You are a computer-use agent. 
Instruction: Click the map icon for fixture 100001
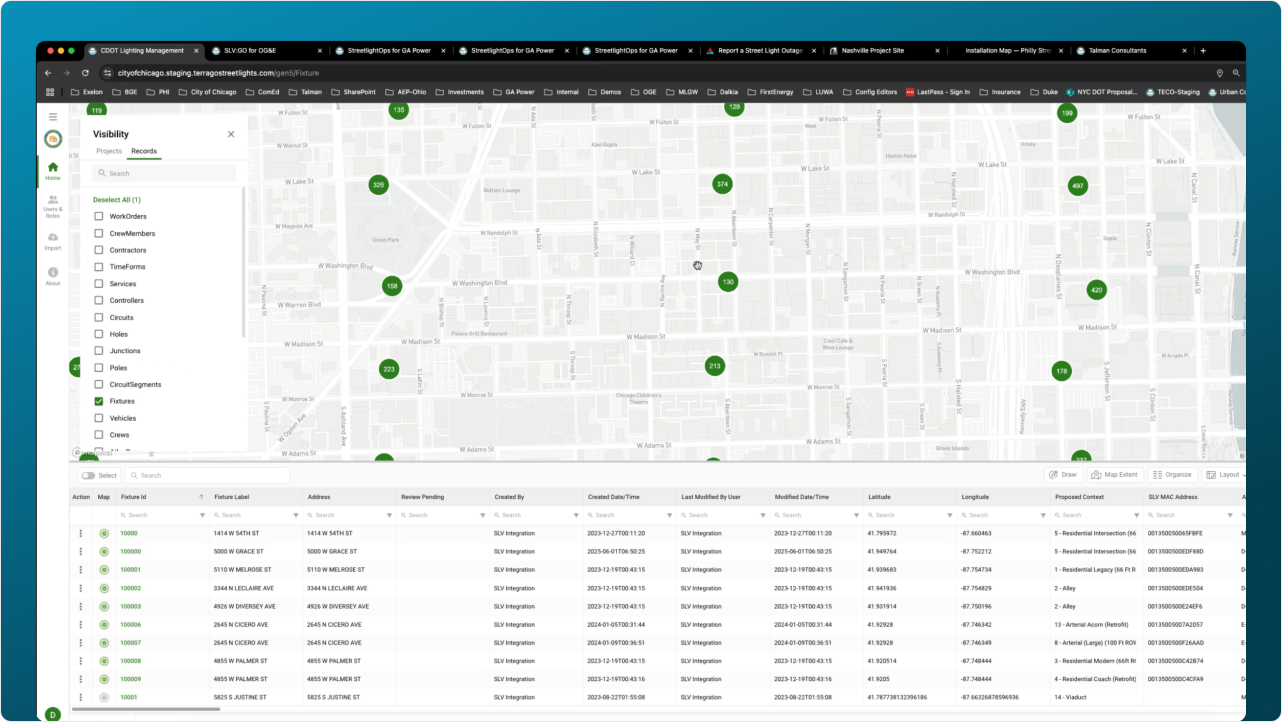pos(104,570)
